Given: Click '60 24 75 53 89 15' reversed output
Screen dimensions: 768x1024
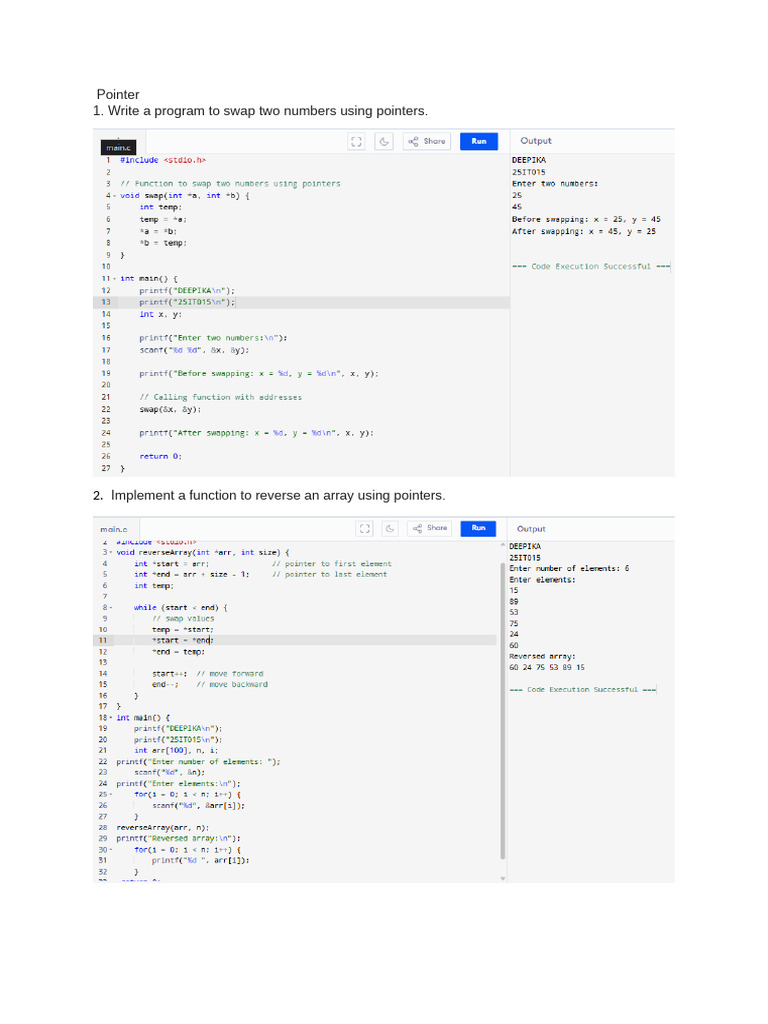Looking at the screenshot, I should pos(547,667).
